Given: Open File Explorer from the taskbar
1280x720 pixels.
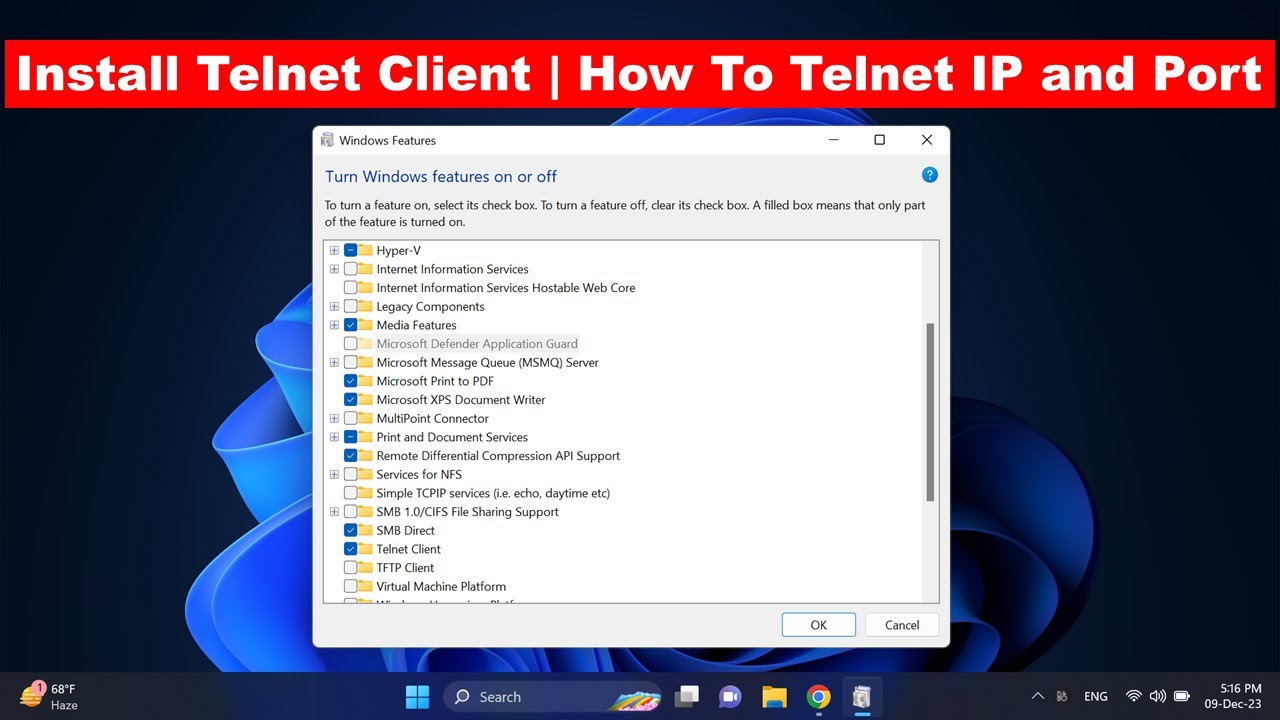Looking at the screenshot, I should click(774, 697).
